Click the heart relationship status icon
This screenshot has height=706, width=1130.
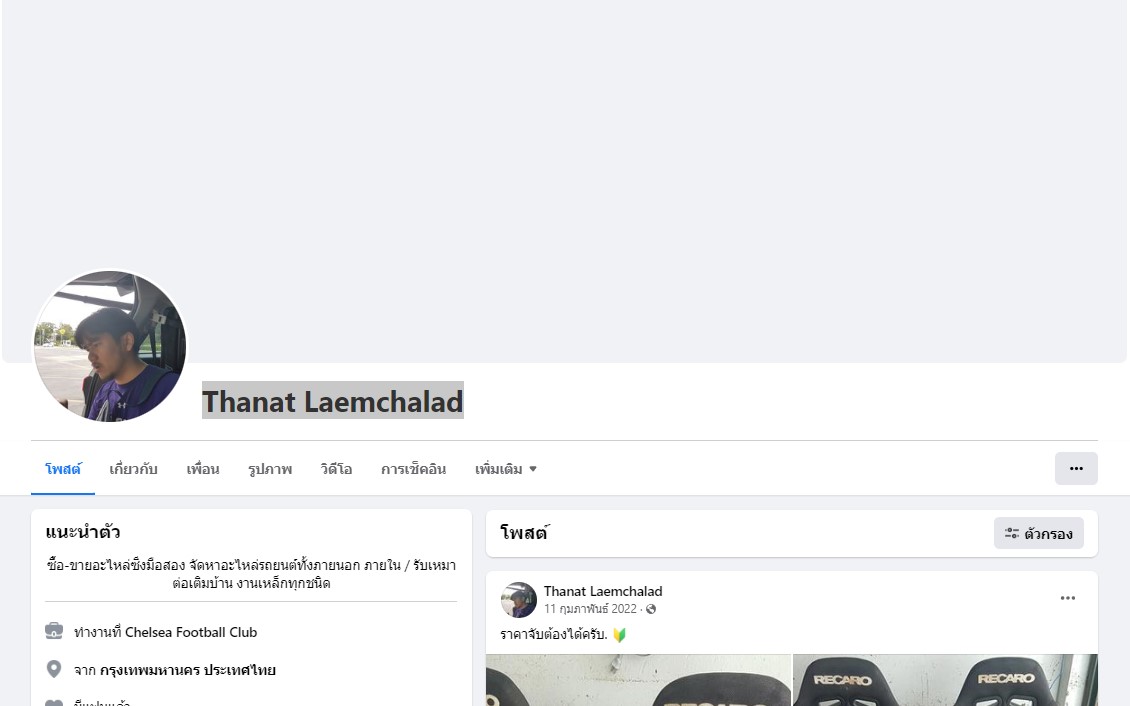54,703
